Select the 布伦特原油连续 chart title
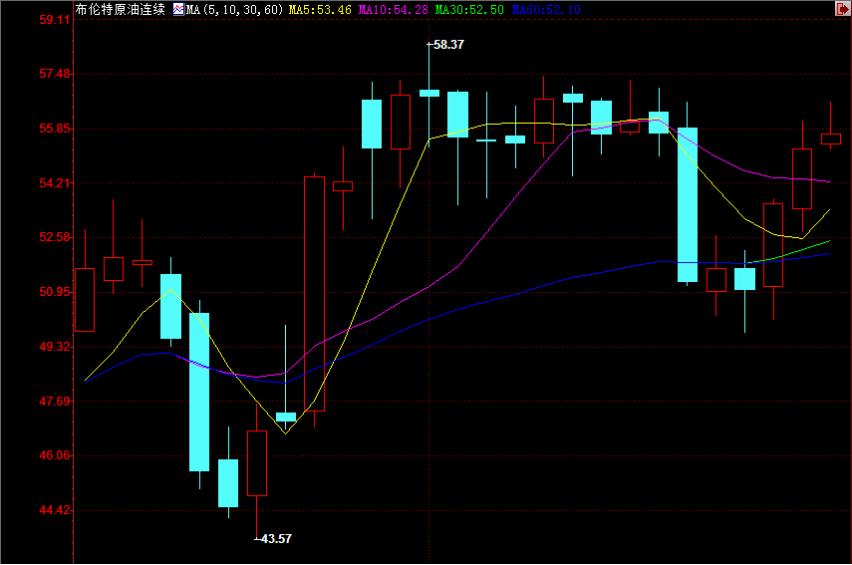The image size is (852, 565). (x=120, y=10)
